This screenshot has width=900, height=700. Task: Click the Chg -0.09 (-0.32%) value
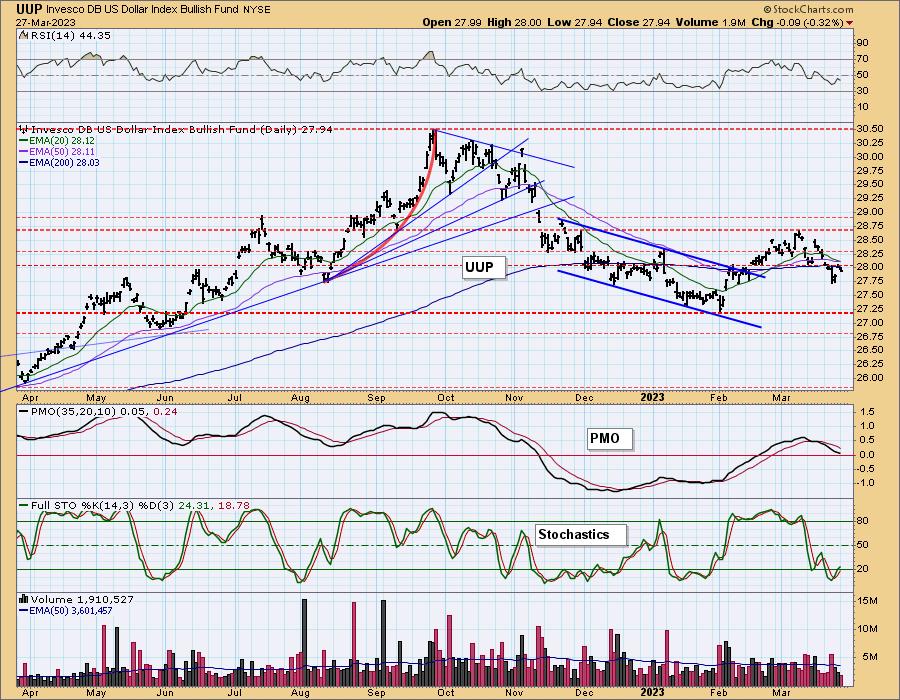coord(797,22)
